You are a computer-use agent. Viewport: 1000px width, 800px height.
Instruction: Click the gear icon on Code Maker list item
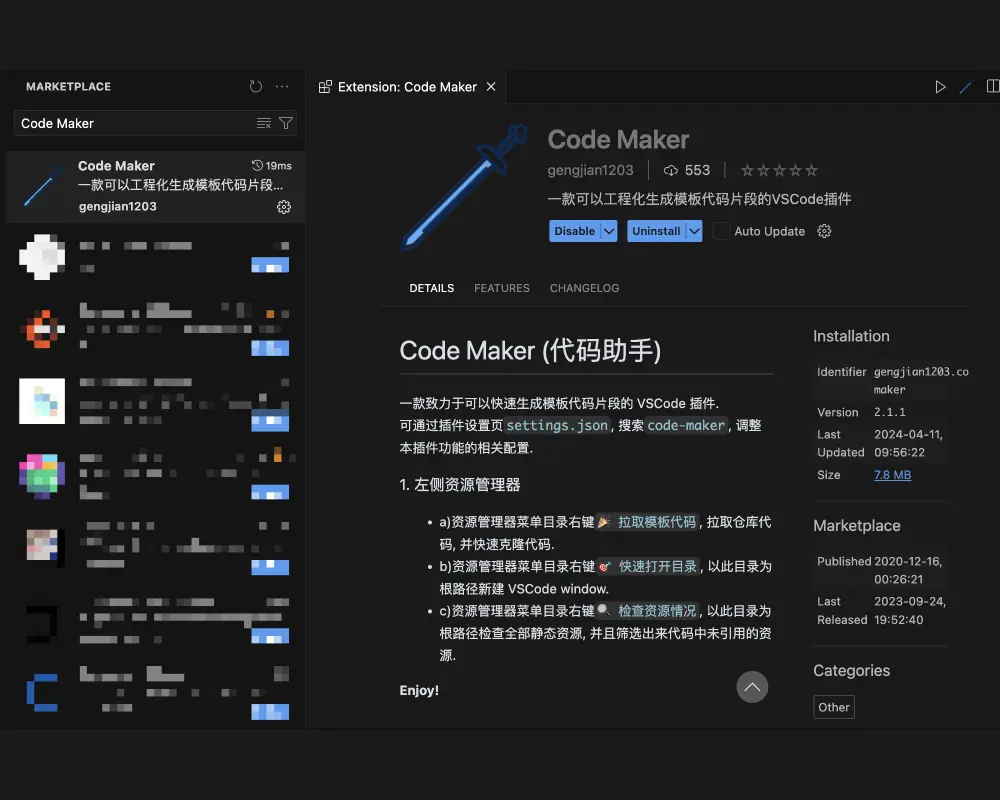coord(284,207)
